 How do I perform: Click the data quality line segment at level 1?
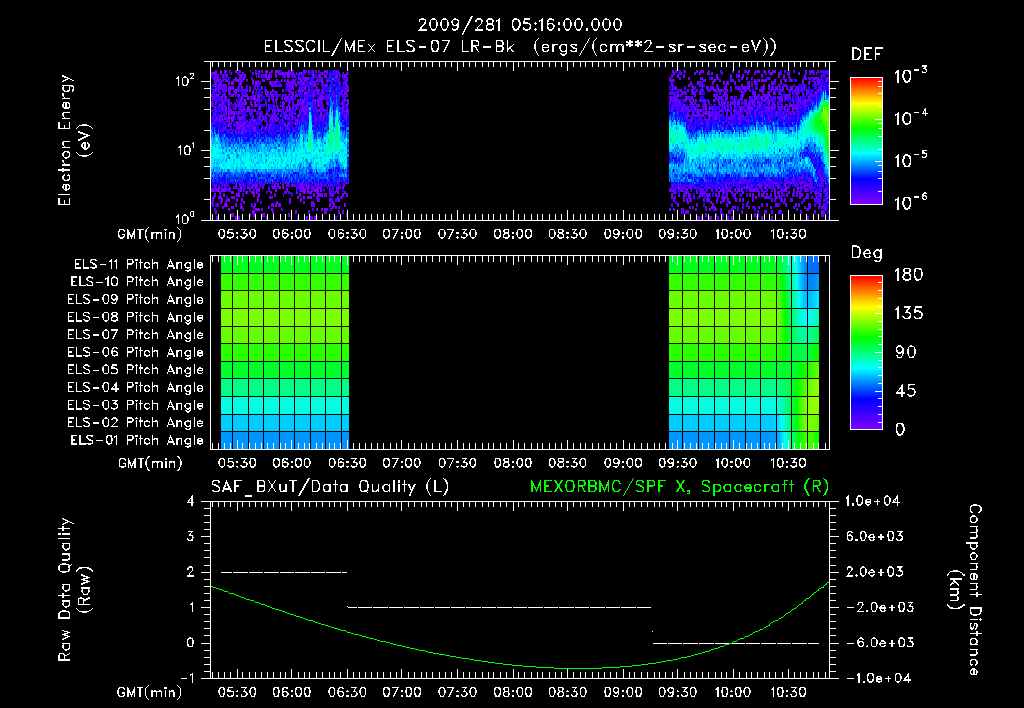(500, 607)
